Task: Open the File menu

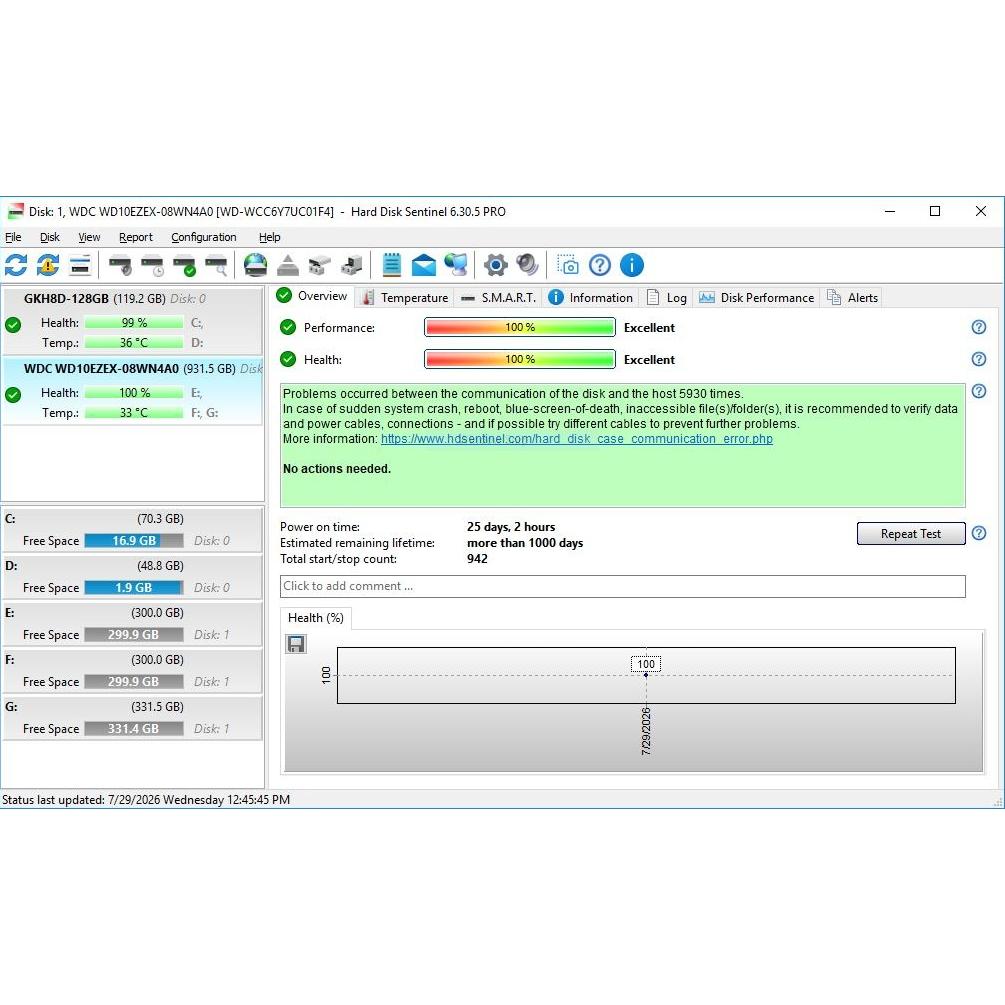Action: pos(13,237)
